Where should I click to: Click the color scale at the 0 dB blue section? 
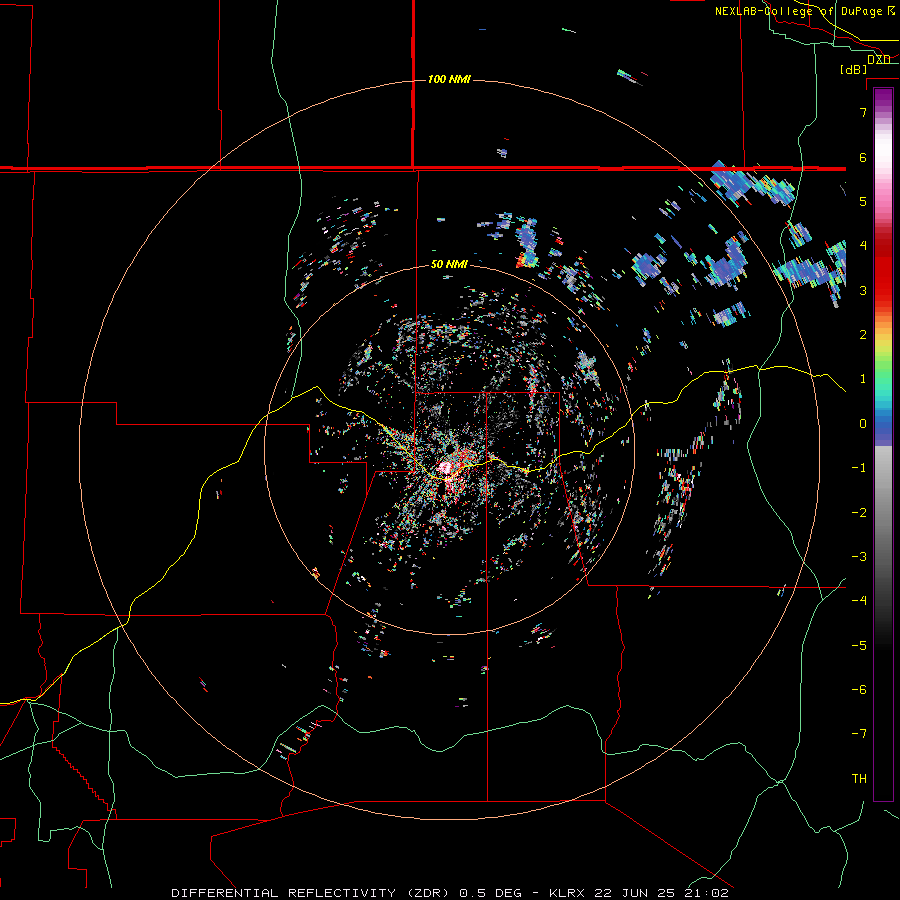tap(883, 424)
